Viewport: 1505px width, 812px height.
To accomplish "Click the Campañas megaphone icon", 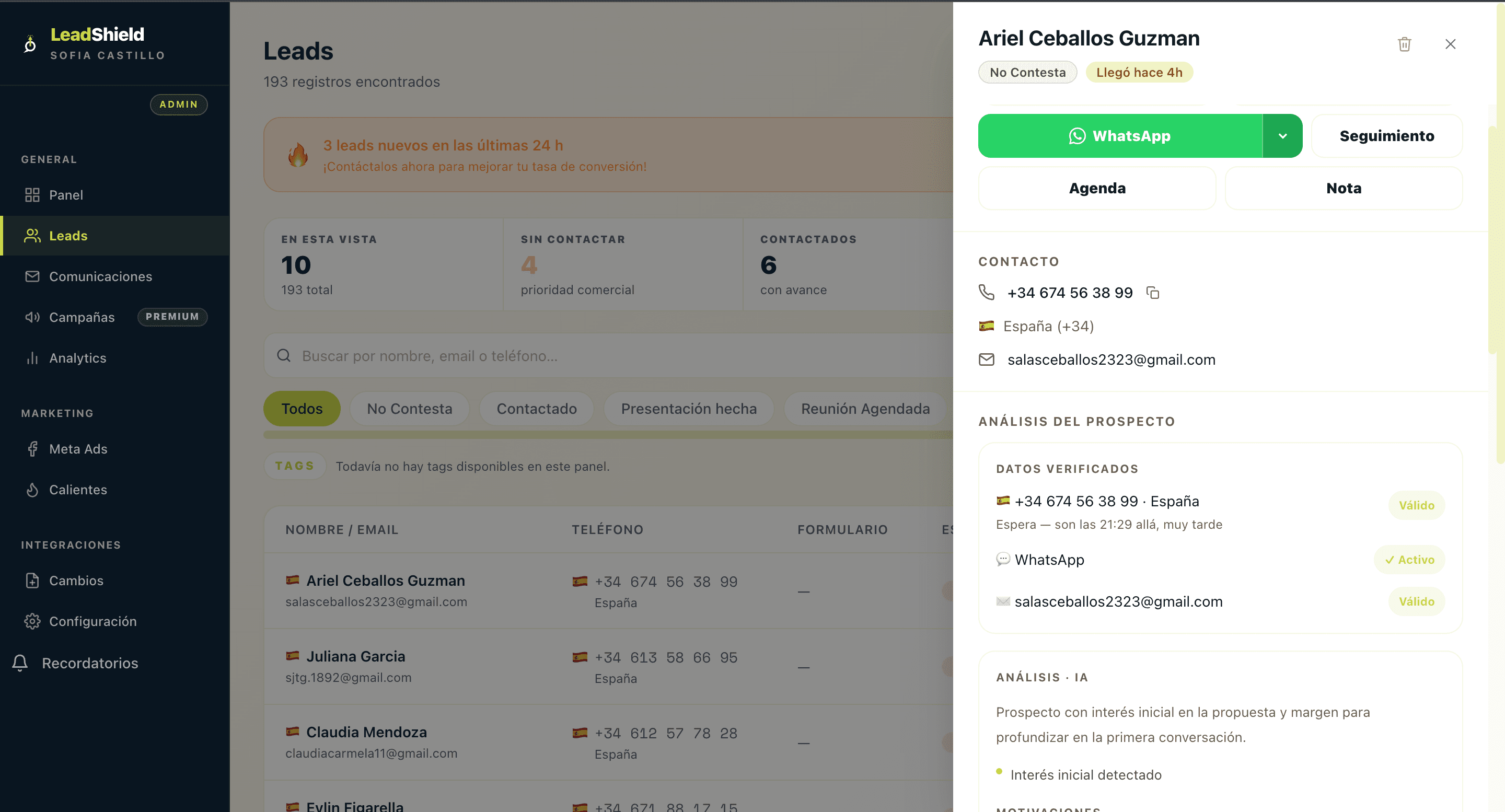I will pyautogui.click(x=32, y=317).
